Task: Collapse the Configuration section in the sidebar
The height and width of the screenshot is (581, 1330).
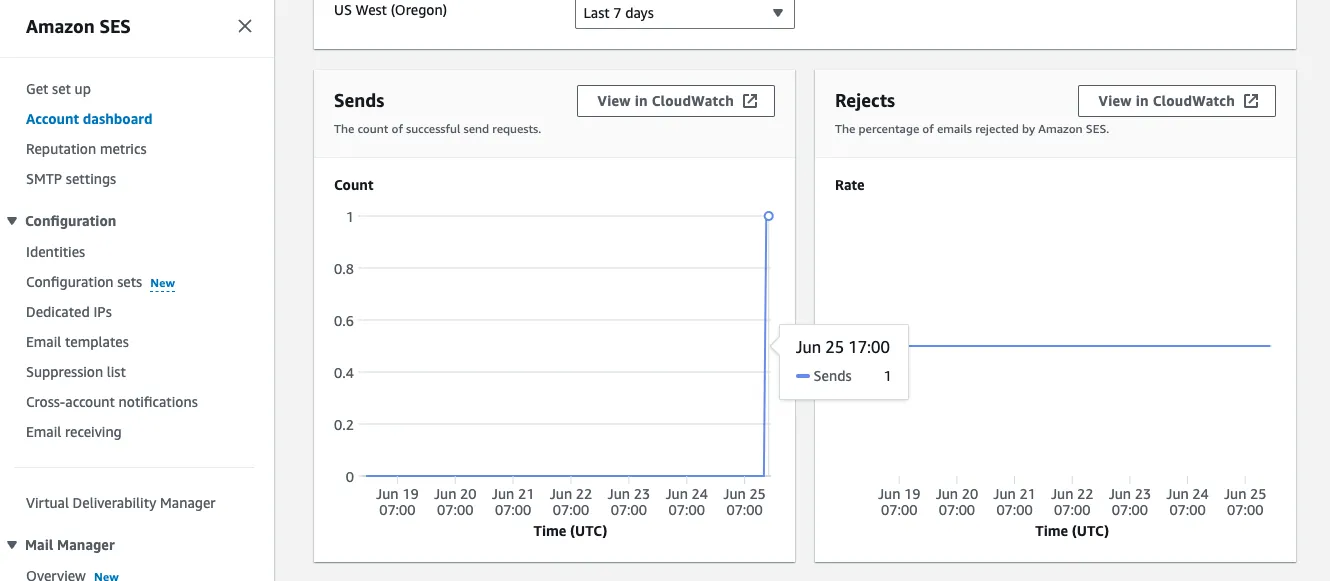Action: [12, 221]
